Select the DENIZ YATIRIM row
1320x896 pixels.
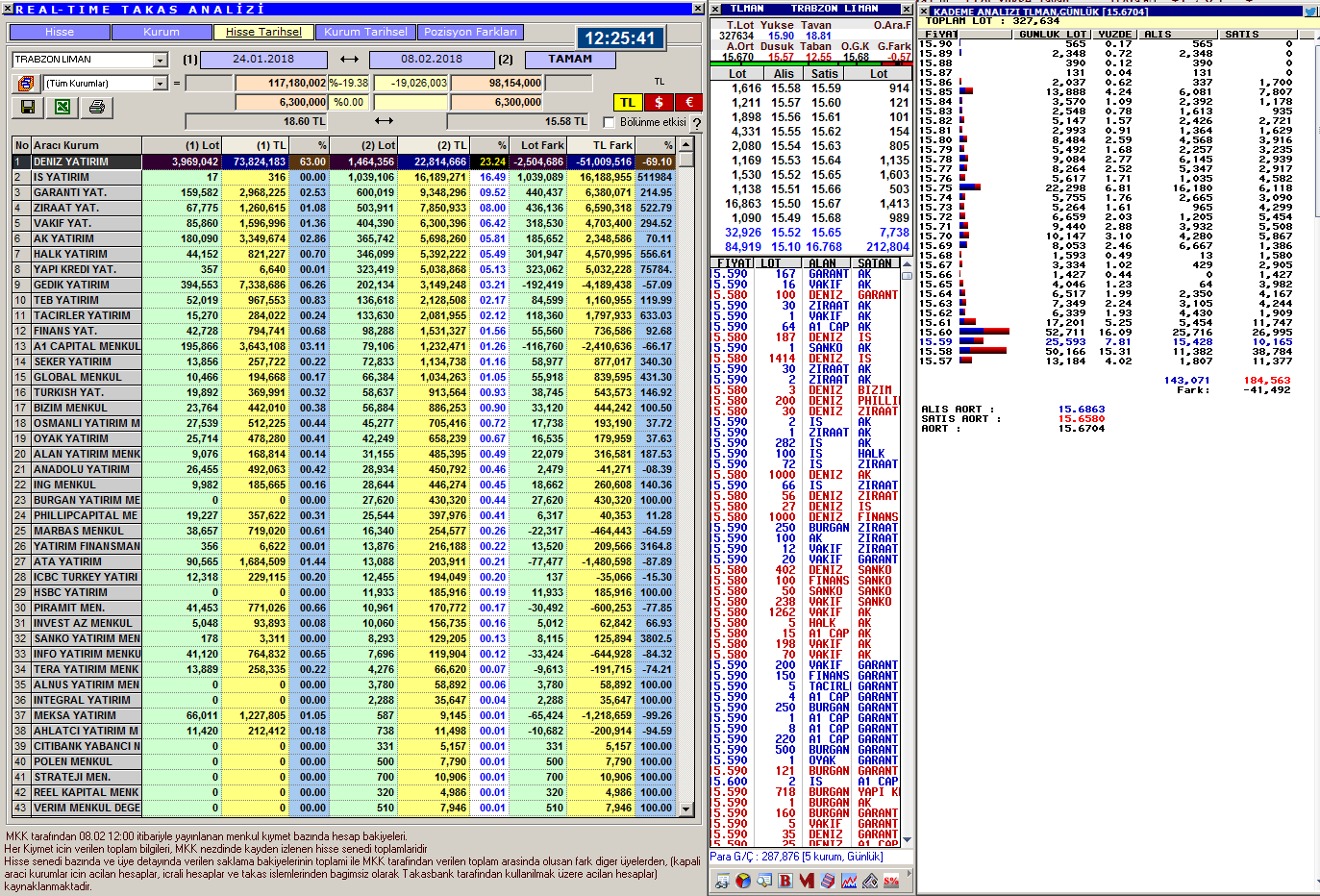click(345, 162)
